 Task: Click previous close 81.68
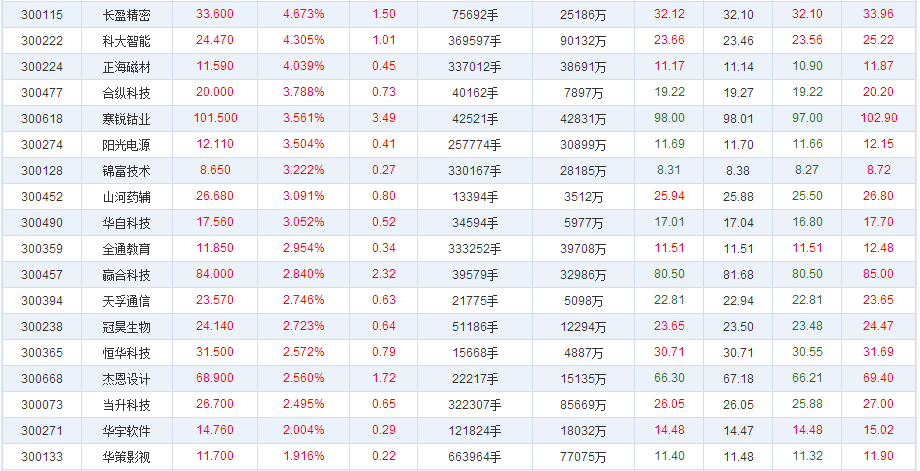point(738,275)
